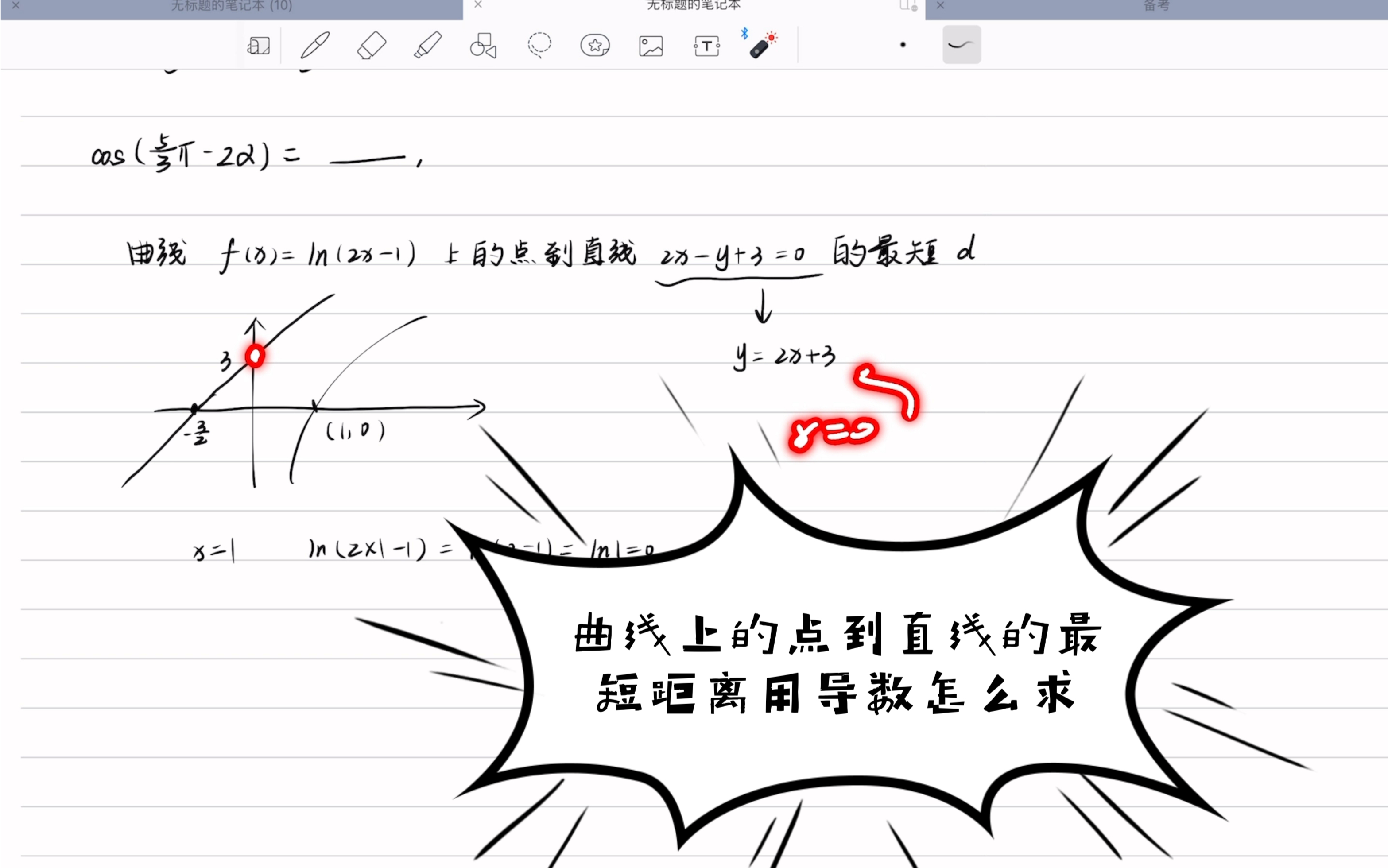
Task: Click the page icon in active tab
Action: [x=907, y=6]
